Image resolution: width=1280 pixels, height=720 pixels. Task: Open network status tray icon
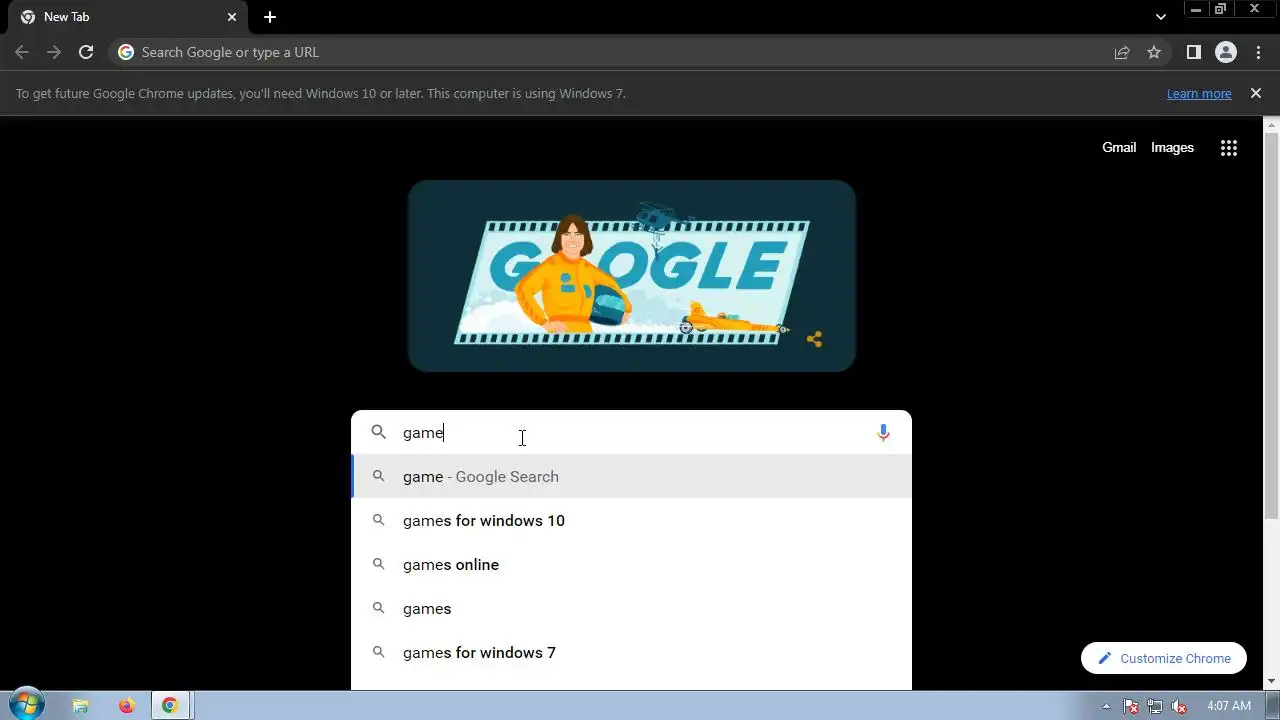pos(1155,706)
